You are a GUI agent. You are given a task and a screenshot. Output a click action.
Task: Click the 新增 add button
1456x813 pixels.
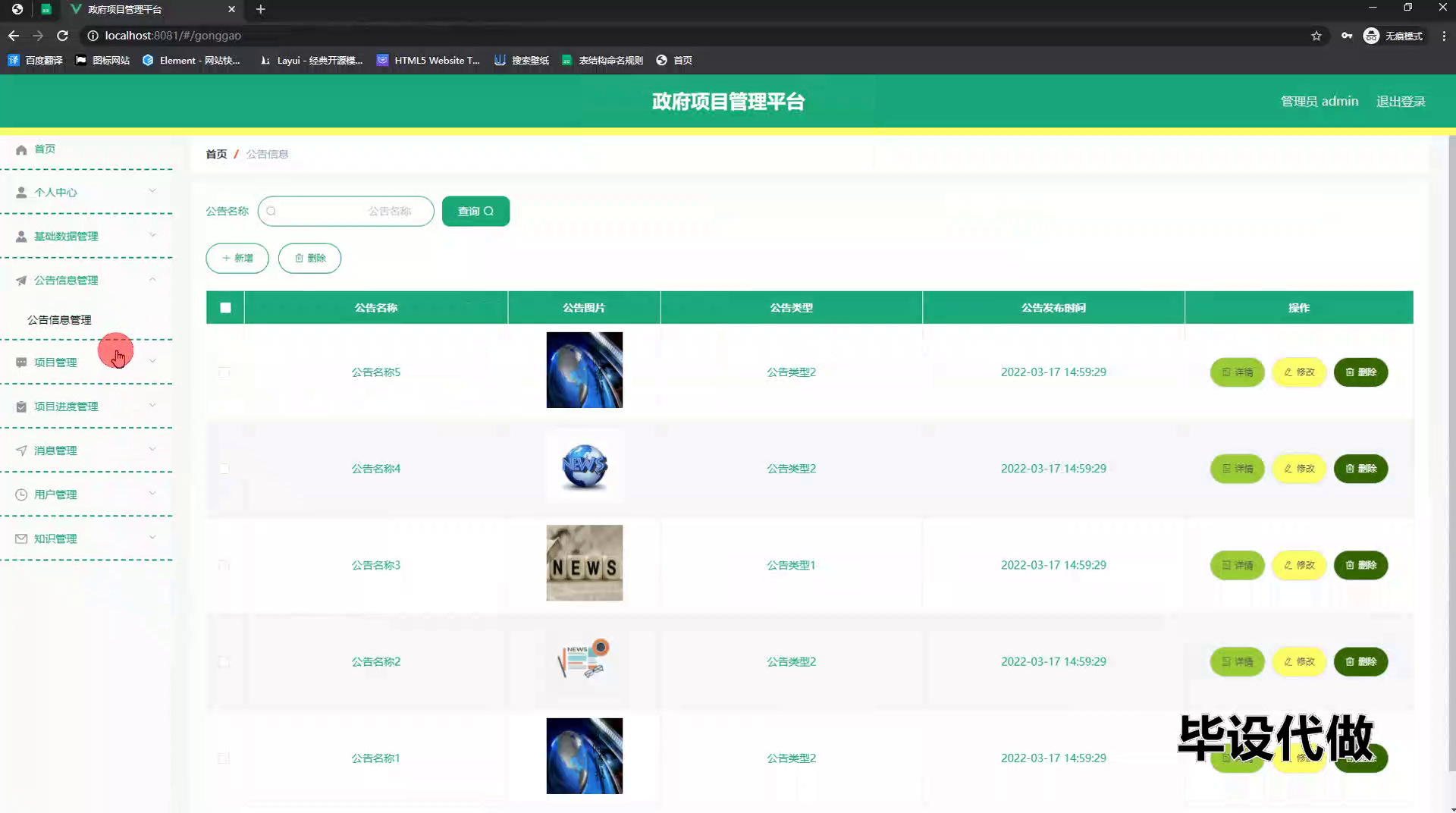237,259
